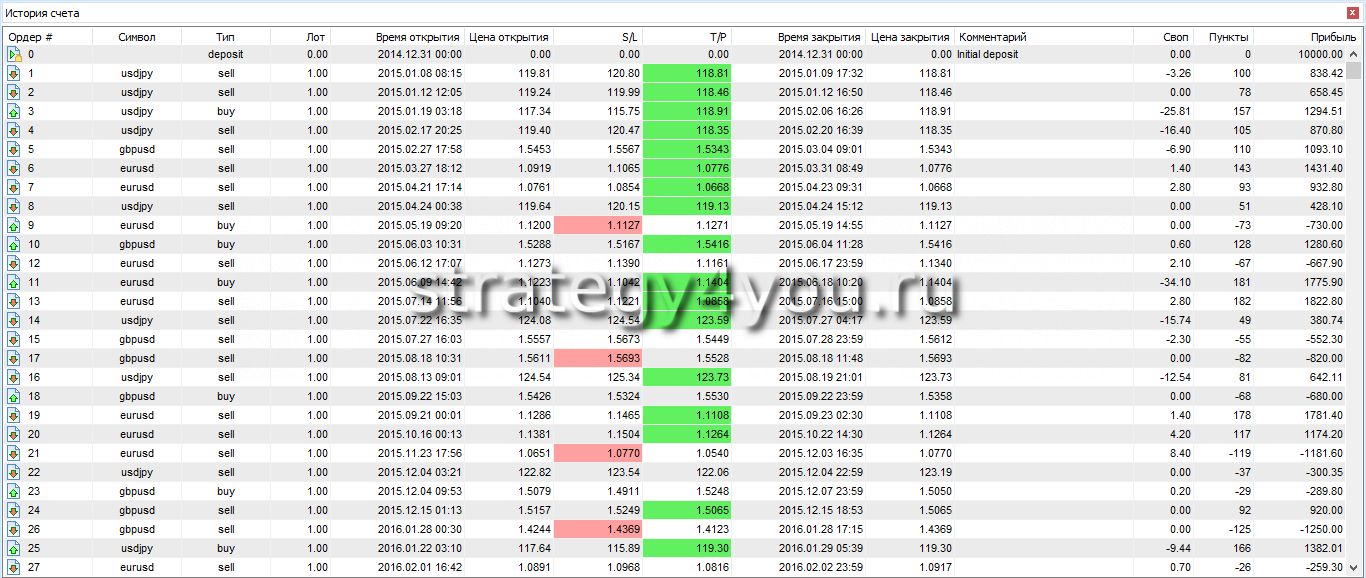The width and height of the screenshot is (1366, 578).
Task: Close the История счета window
Action: [1353, 13]
